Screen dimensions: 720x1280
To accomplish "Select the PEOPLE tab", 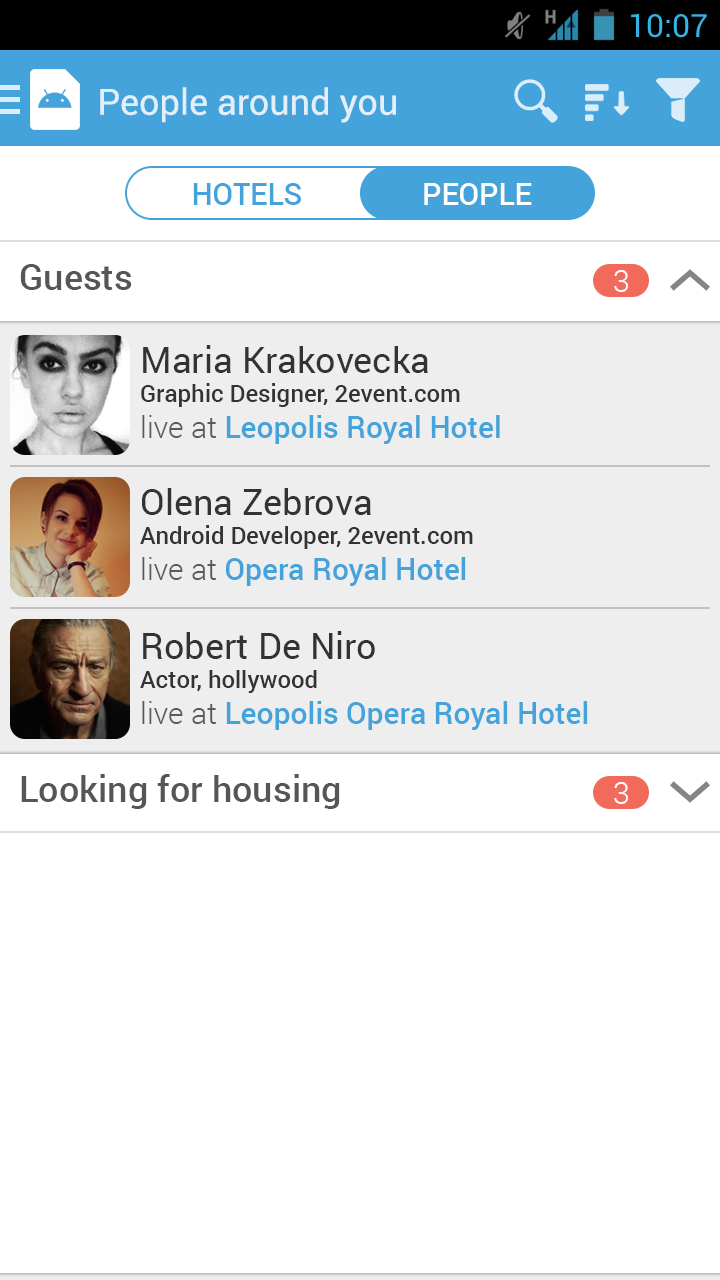I will coord(477,194).
